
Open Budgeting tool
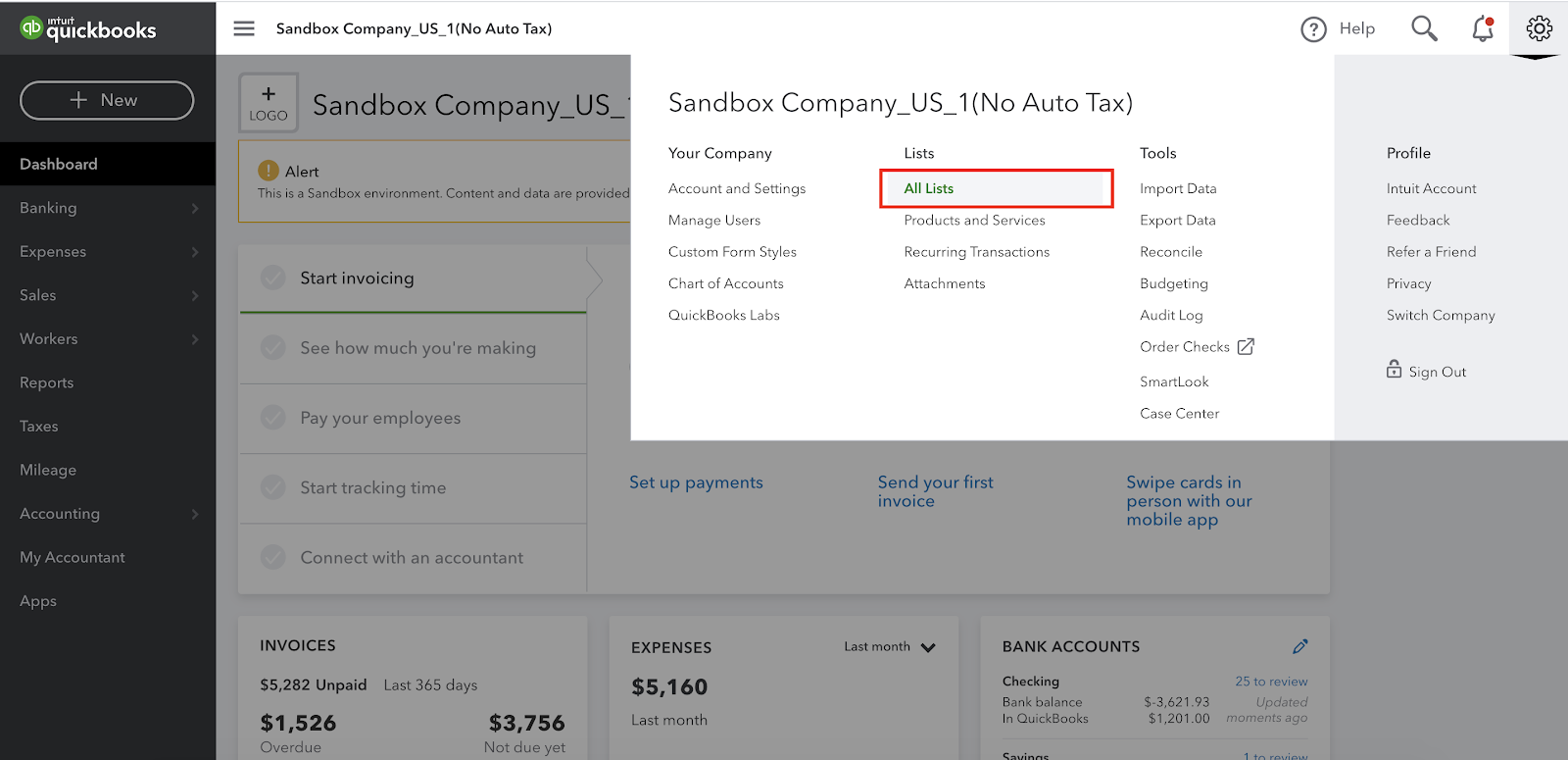pyautogui.click(x=1174, y=283)
